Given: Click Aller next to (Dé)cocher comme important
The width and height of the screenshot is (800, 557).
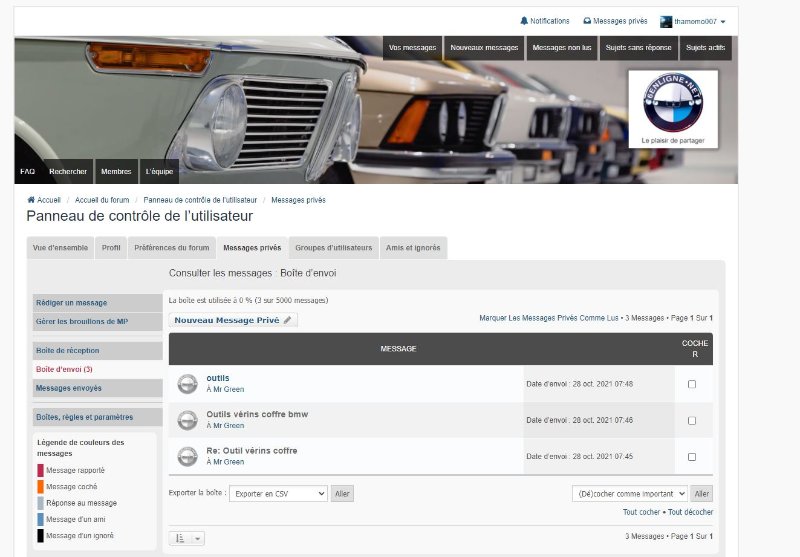Looking at the screenshot, I should tap(702, 494).
